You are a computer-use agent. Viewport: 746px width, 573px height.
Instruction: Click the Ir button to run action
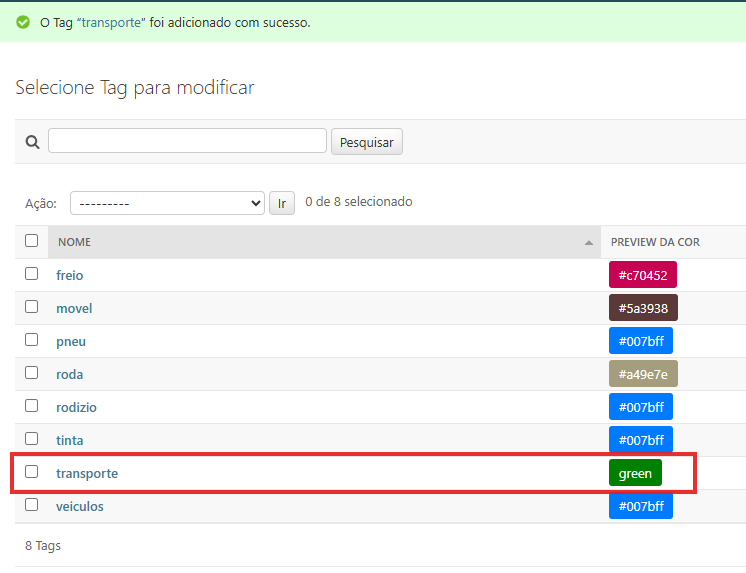[x=281, y=203]
